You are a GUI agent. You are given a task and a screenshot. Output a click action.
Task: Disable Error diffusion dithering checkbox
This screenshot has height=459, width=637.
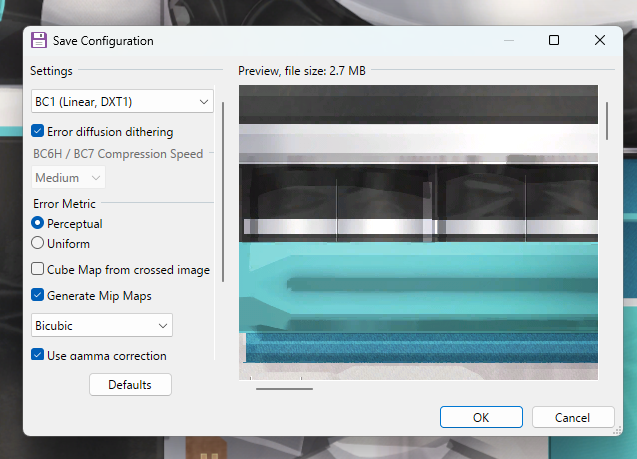click(38, 131)
